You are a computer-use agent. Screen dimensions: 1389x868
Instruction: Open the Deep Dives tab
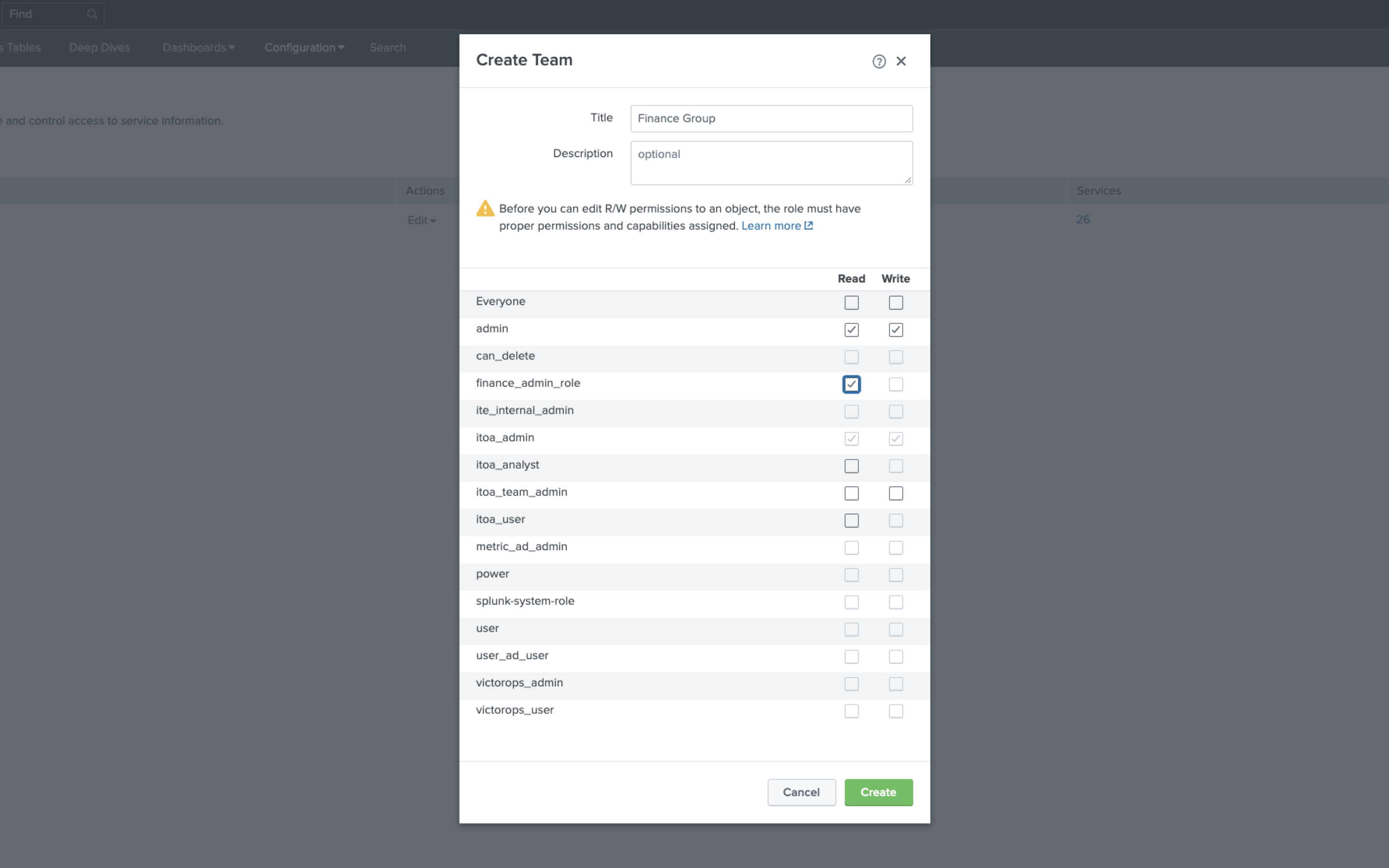click(99, 48)
